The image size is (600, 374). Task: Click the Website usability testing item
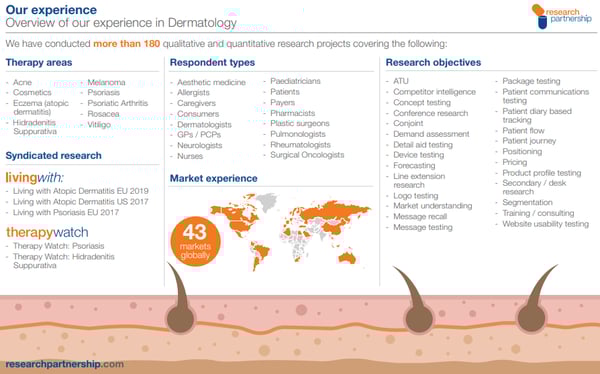point(546,224)
